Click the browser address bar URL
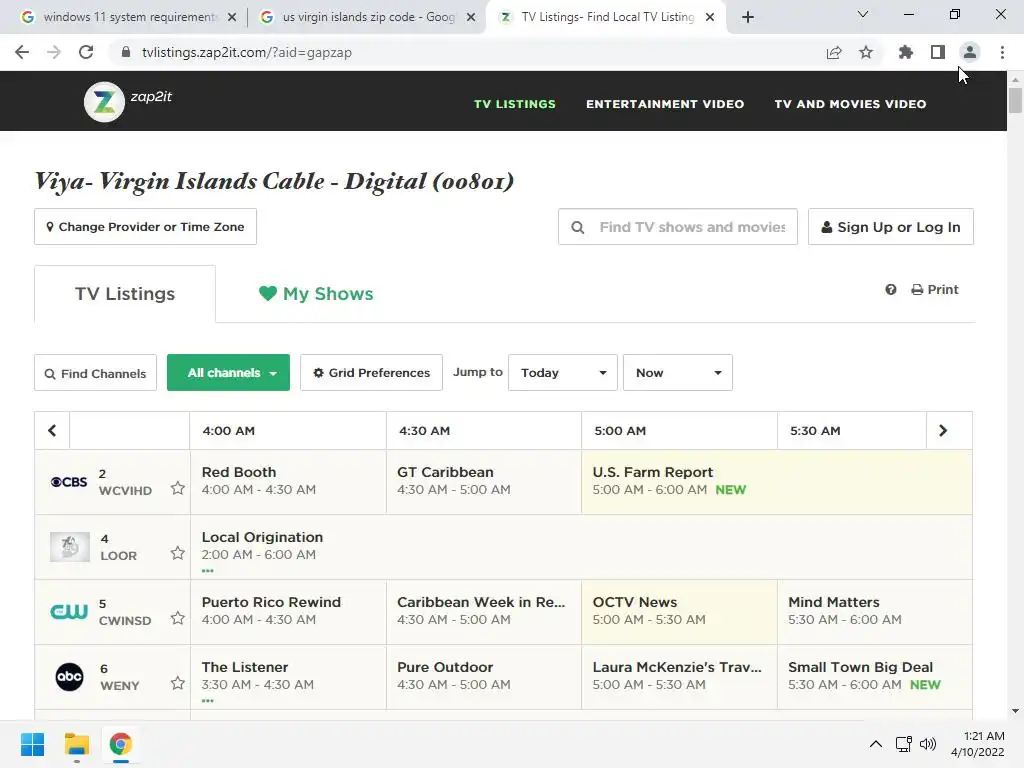This screenshot has height=768, width=1024. coord(247,52)
